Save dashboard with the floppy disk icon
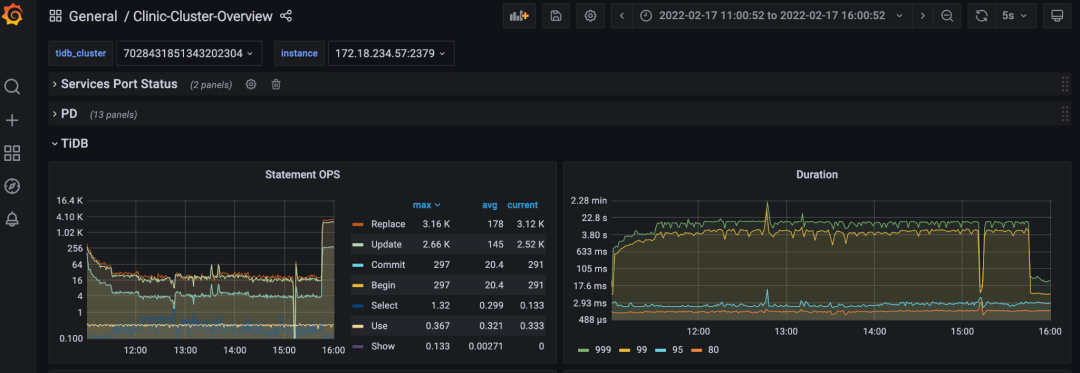Image resolution: width=1080 pixels, height=373 pixels. [556, 16]
